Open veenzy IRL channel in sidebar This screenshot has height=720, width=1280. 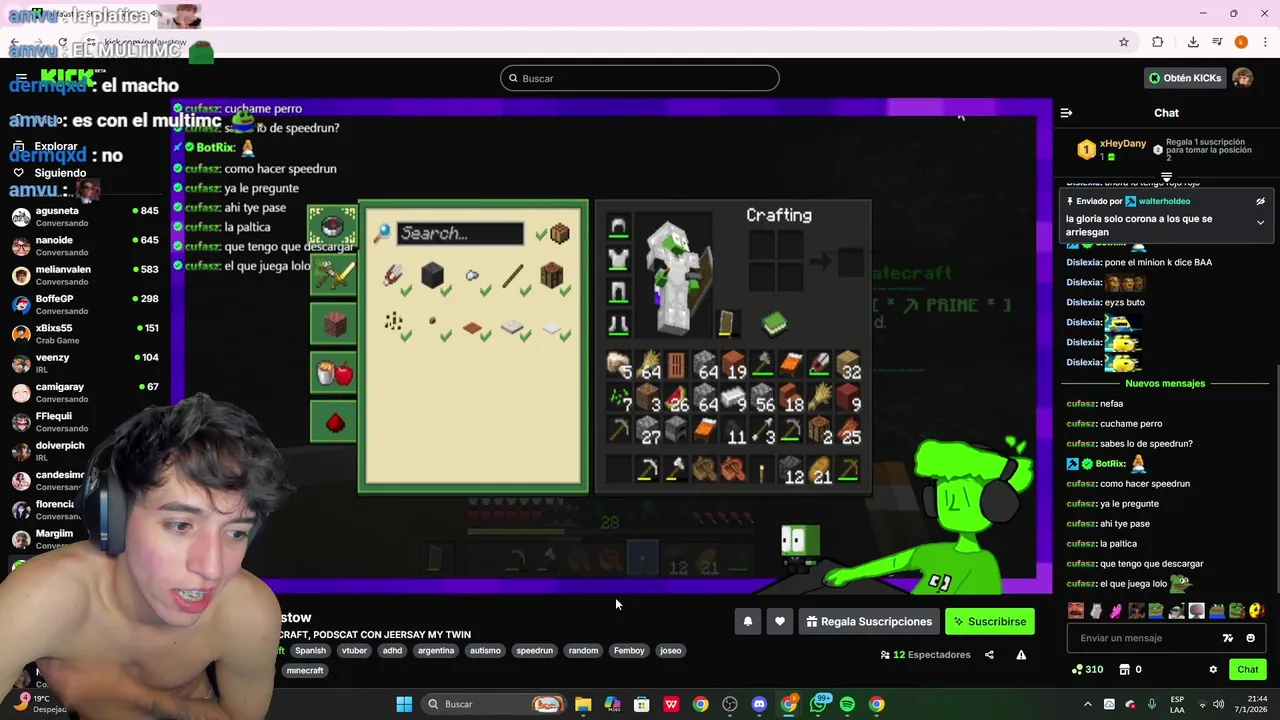coord(84,363)
